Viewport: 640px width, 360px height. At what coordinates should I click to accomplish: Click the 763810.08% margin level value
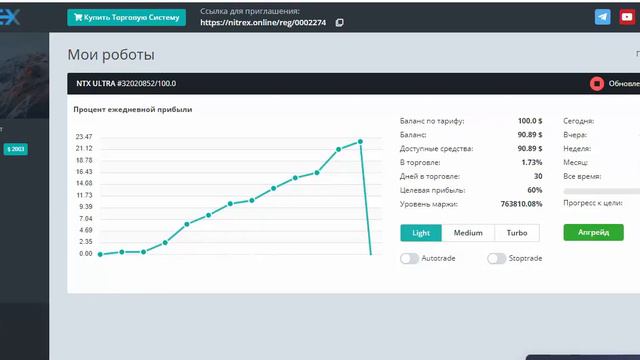[521, 204]
